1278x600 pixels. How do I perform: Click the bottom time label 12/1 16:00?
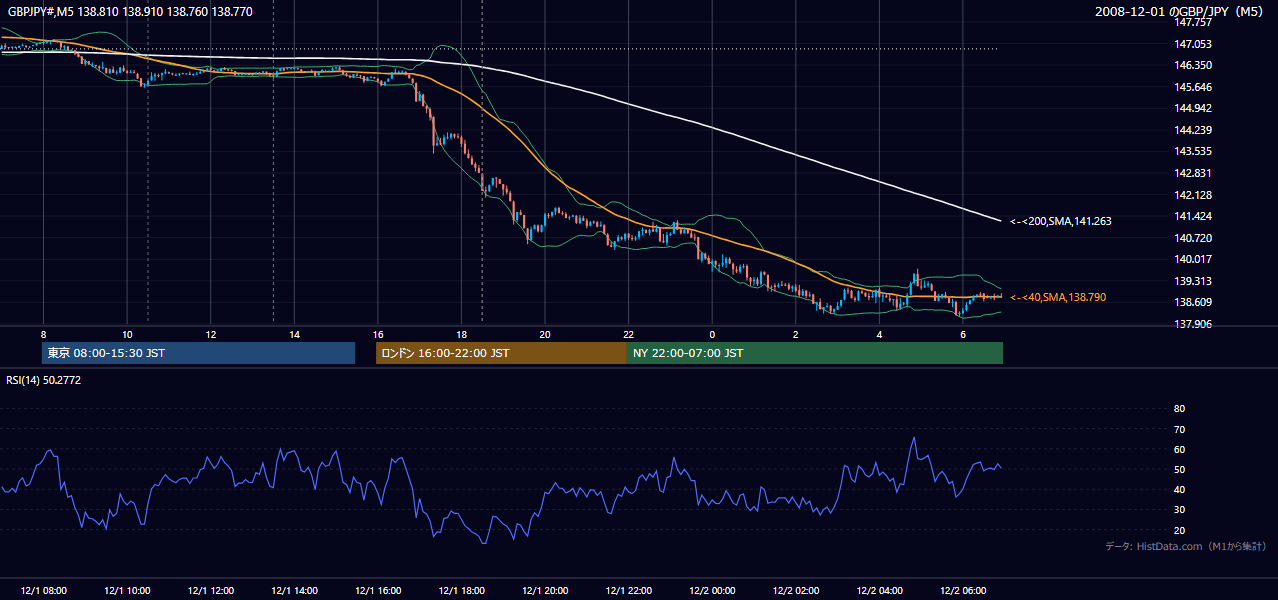pos(378,591)
